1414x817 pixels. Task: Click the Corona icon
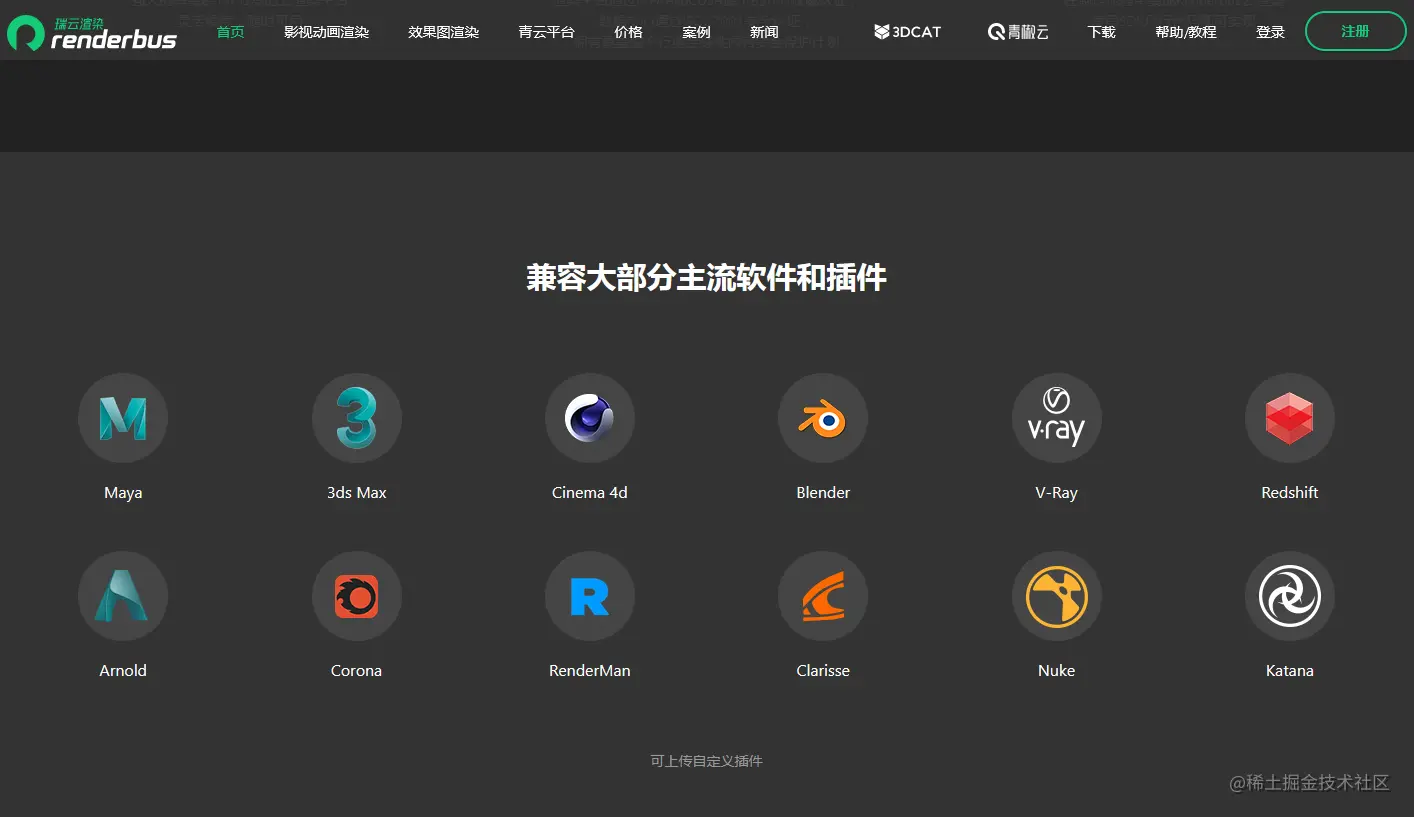[x=357, y=596]
